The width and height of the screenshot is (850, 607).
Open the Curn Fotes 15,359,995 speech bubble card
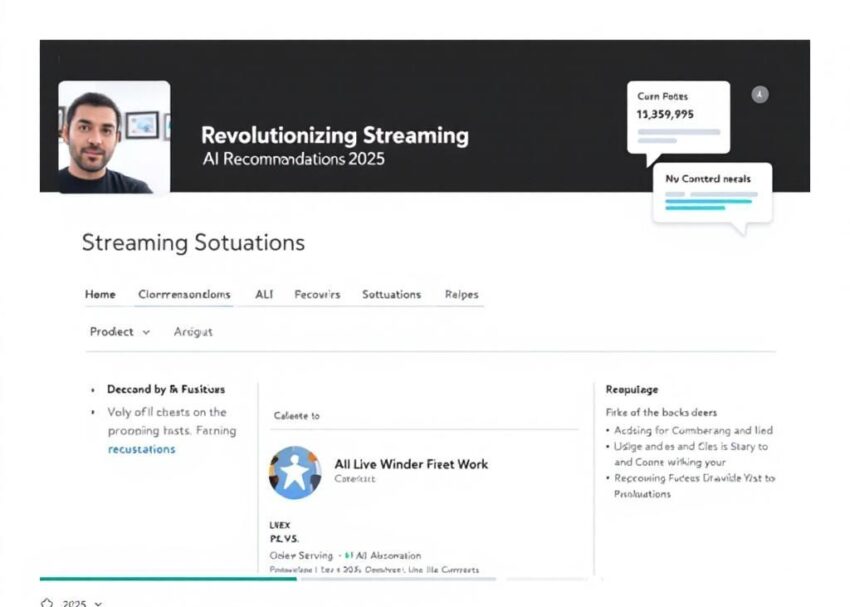tap(679, 117)
